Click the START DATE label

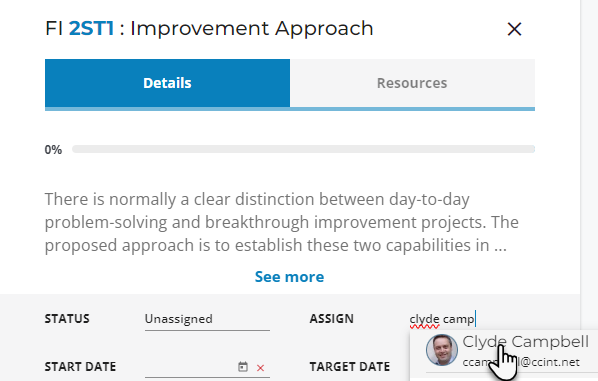[x=80, y=367]
